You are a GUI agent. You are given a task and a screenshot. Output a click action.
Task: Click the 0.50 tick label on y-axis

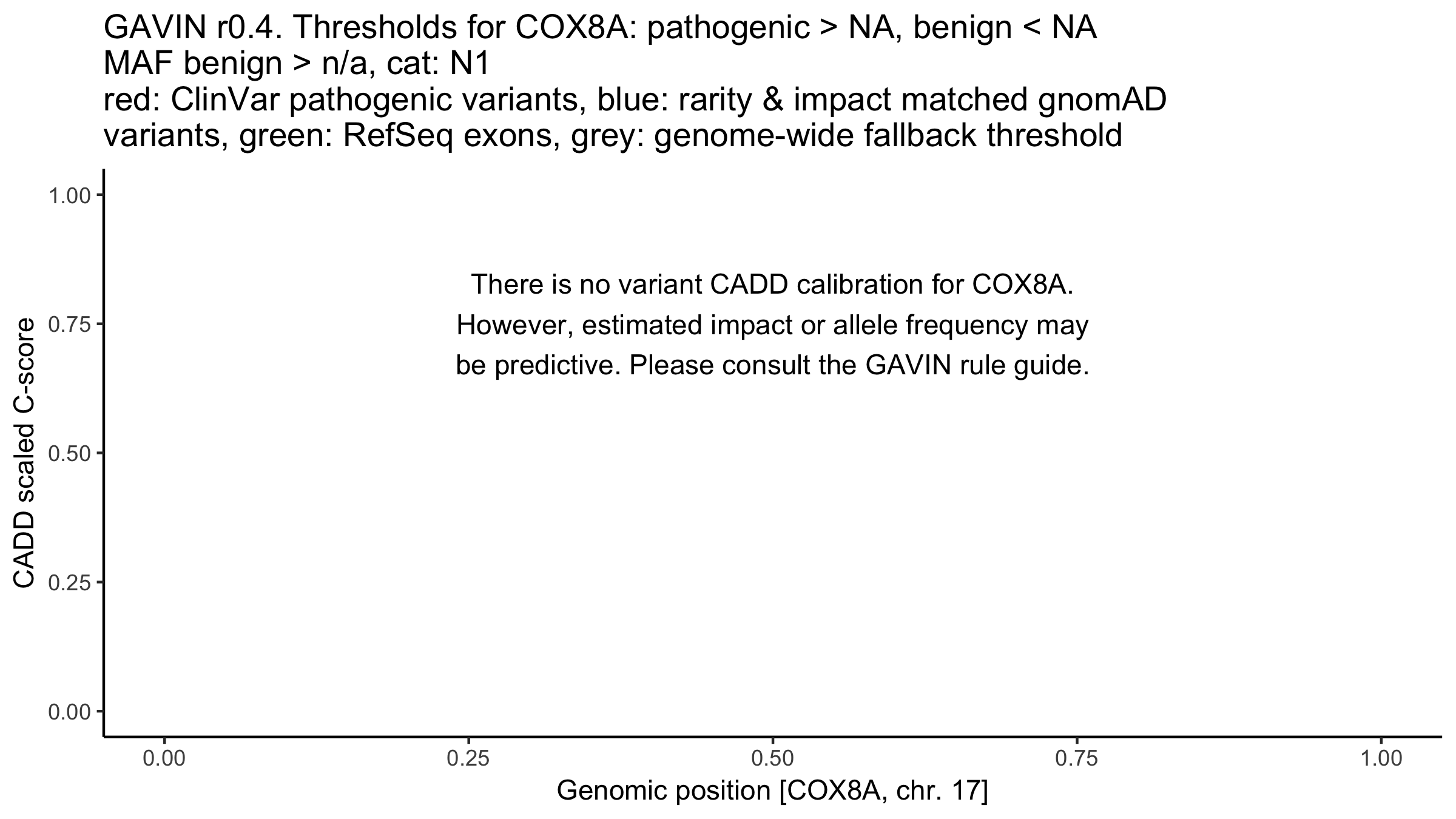pos(69,453)
